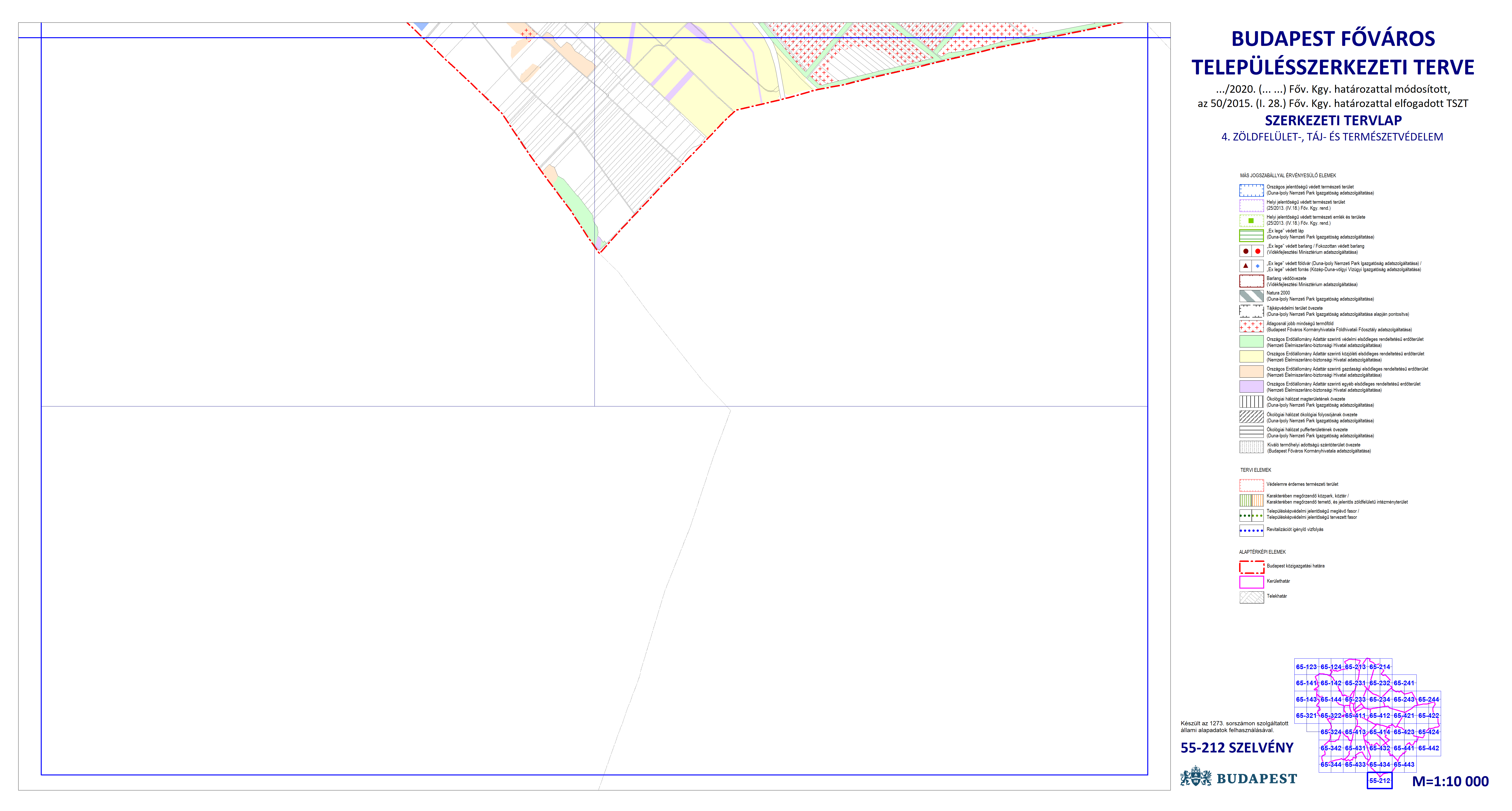The width and height of the screenshot is (1512, 811).
Task: Click the green-striped közpark legend symbol
Action: click(1245, 501)
